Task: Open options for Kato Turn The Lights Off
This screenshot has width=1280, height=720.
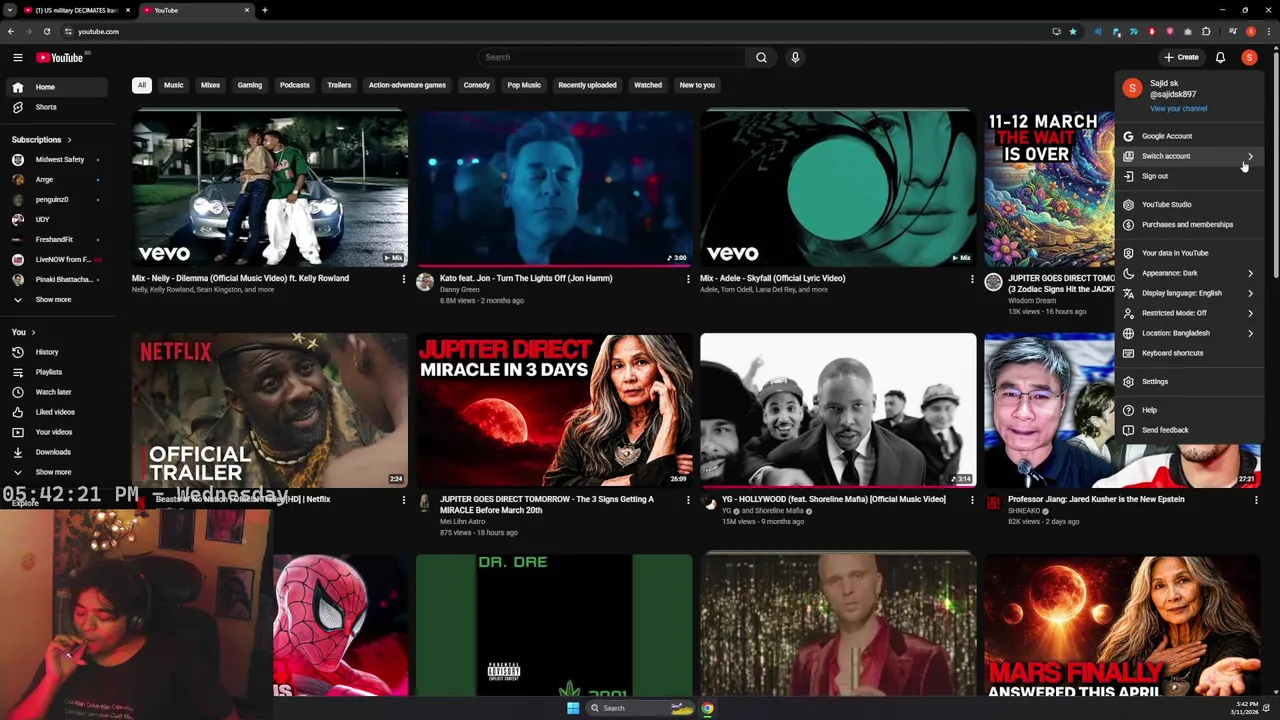Action: click(688, 279)
